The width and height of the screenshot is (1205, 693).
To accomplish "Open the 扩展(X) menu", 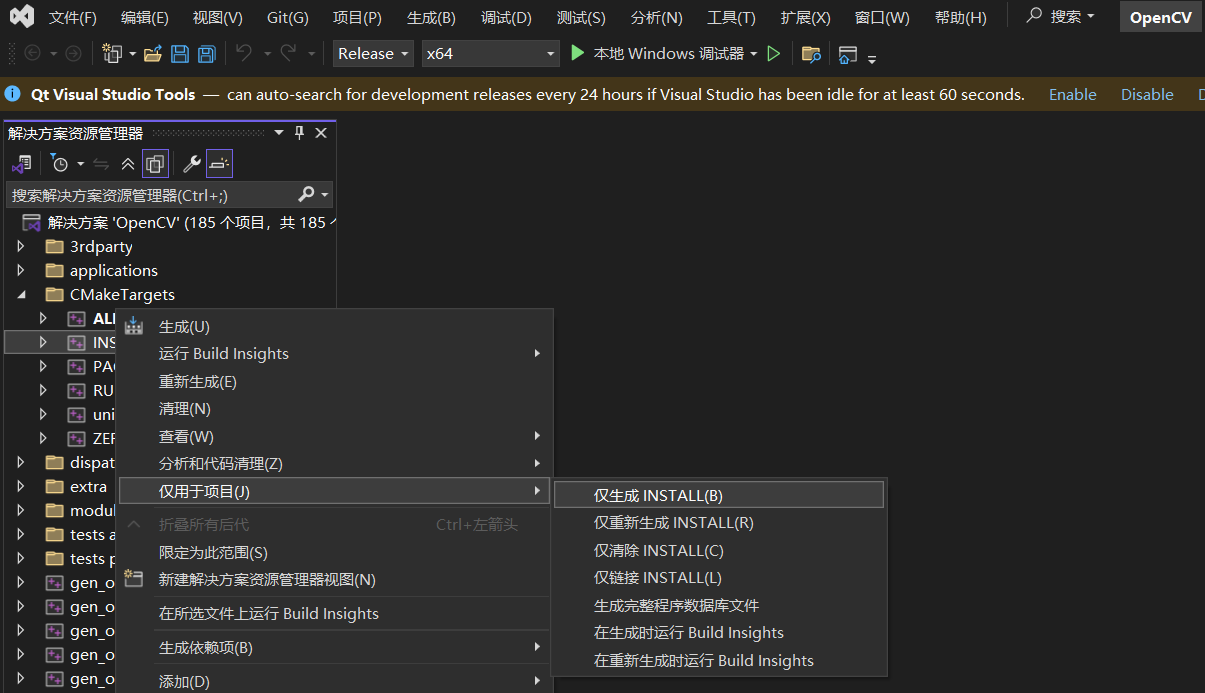I will (805, 17).
